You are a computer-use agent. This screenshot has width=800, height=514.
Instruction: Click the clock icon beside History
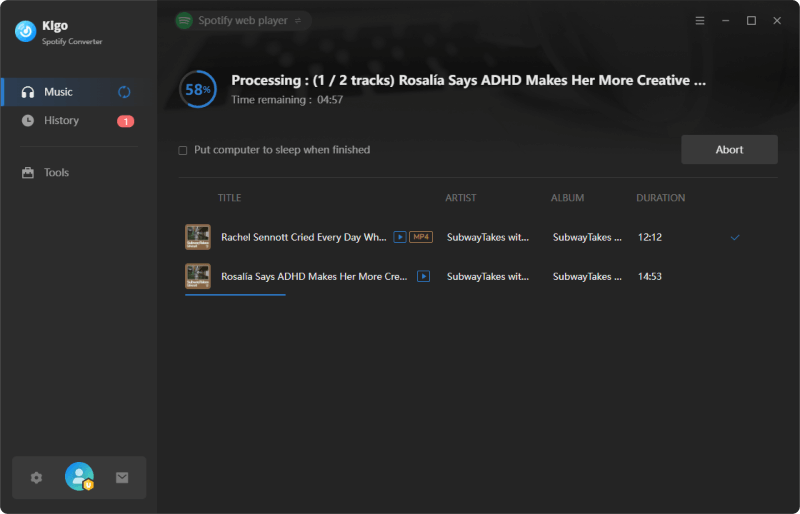[28, 120]
